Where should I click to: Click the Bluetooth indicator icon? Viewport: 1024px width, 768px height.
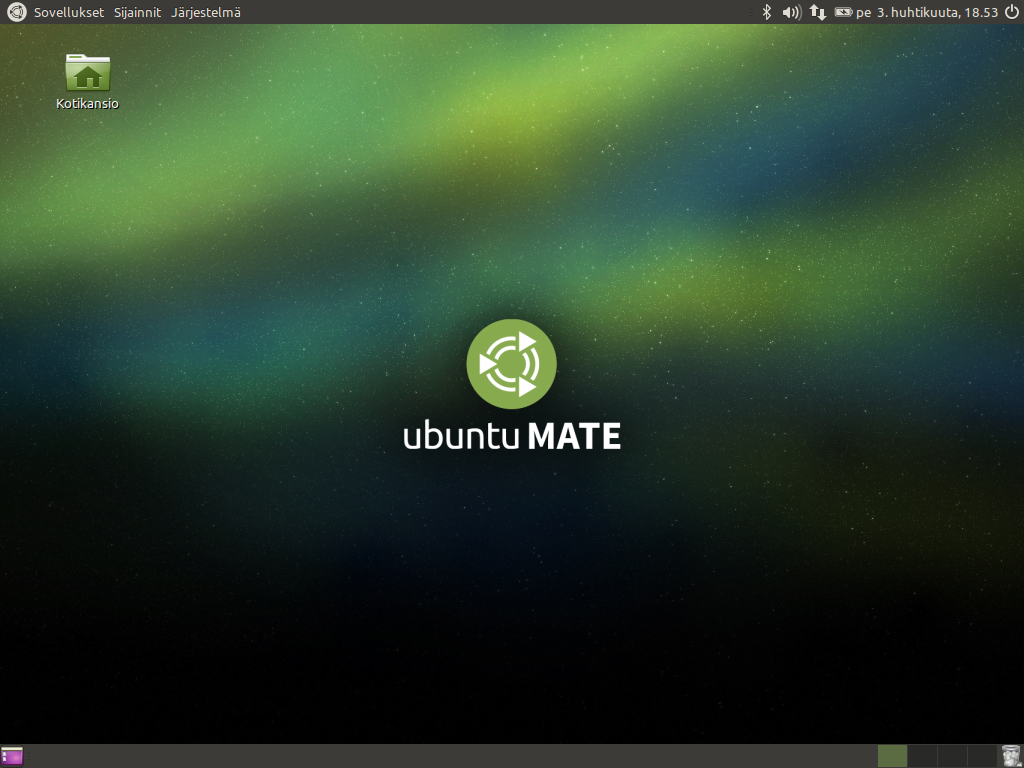767,12
